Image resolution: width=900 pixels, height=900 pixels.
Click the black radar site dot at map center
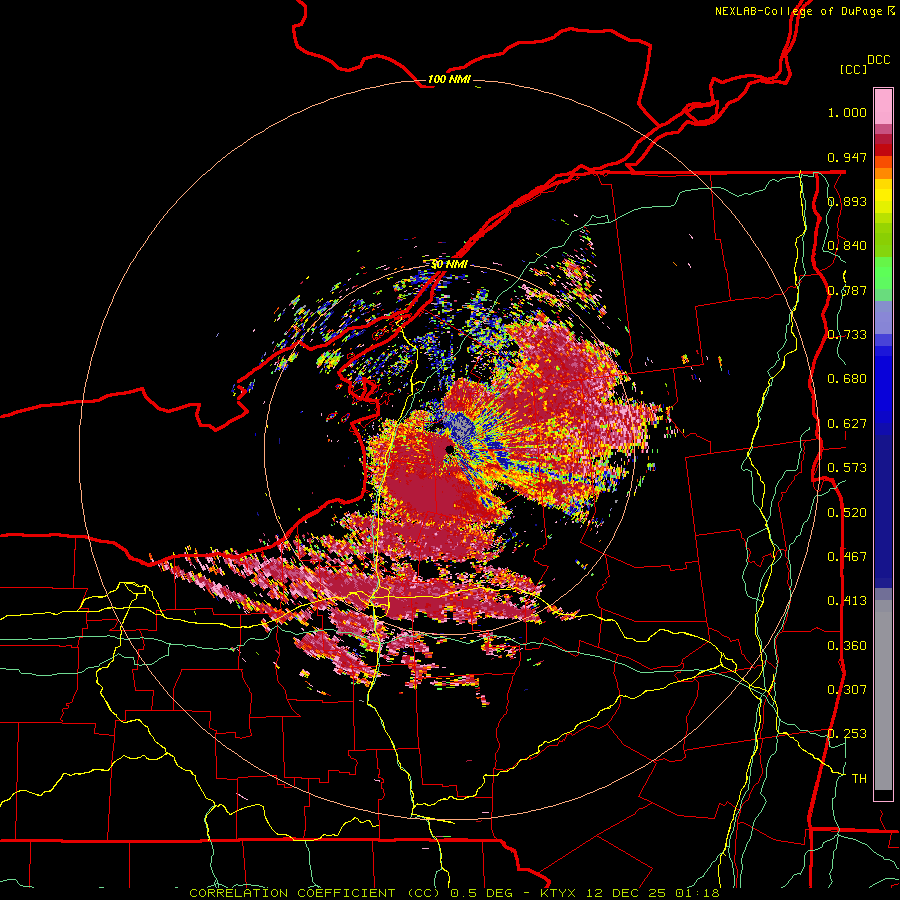[449, 449]
